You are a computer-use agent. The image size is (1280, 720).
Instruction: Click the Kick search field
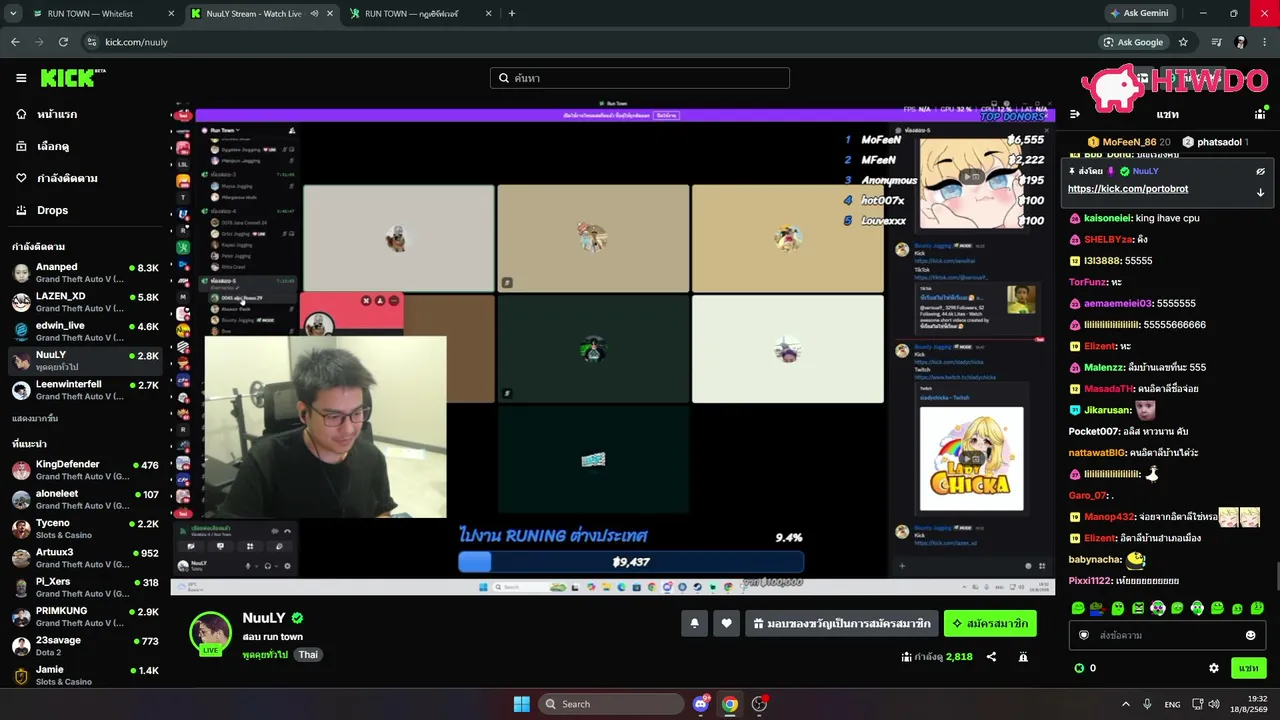(640, 78)
